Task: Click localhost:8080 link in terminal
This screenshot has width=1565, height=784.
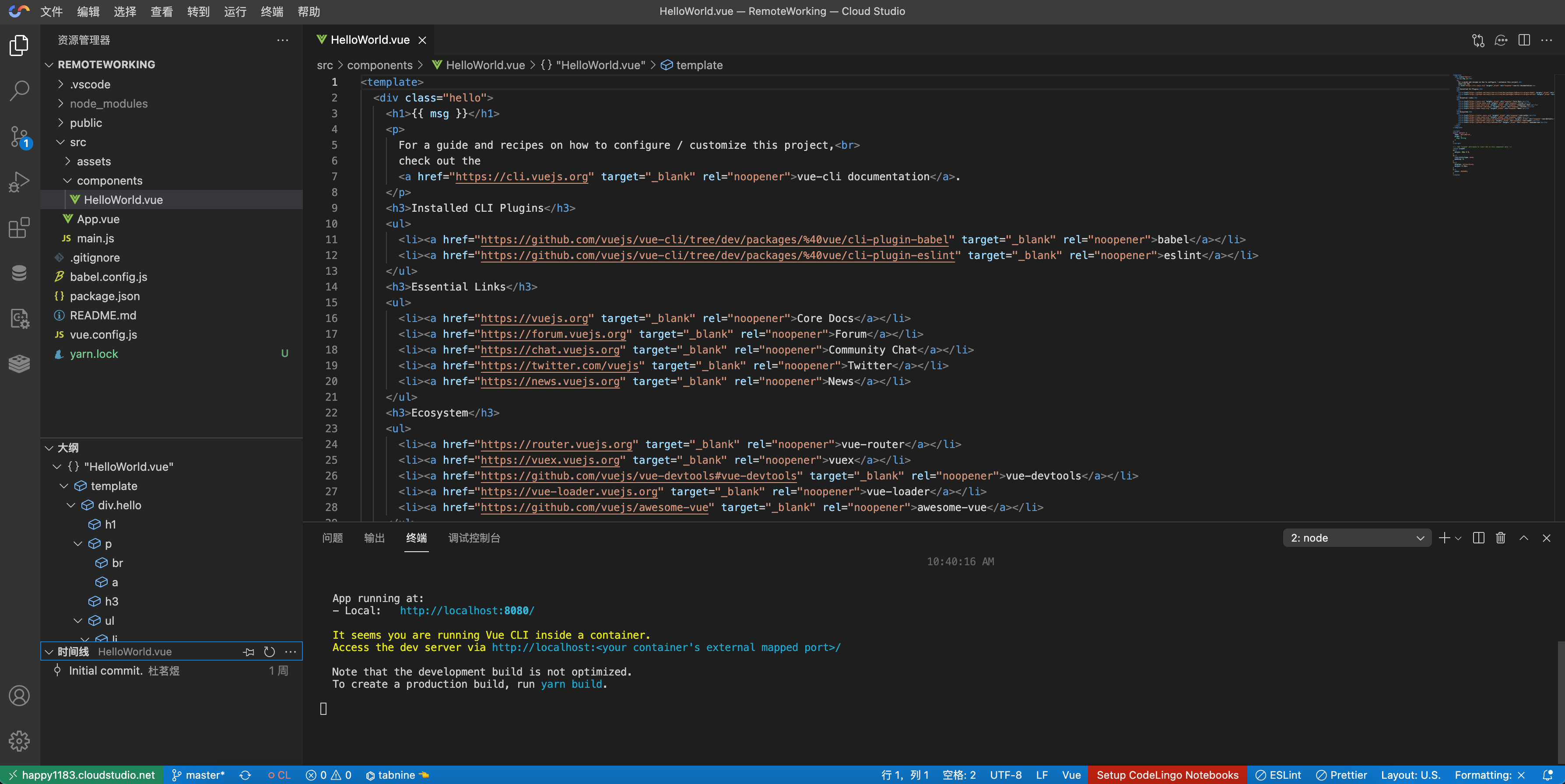Action: coord(467,610)
